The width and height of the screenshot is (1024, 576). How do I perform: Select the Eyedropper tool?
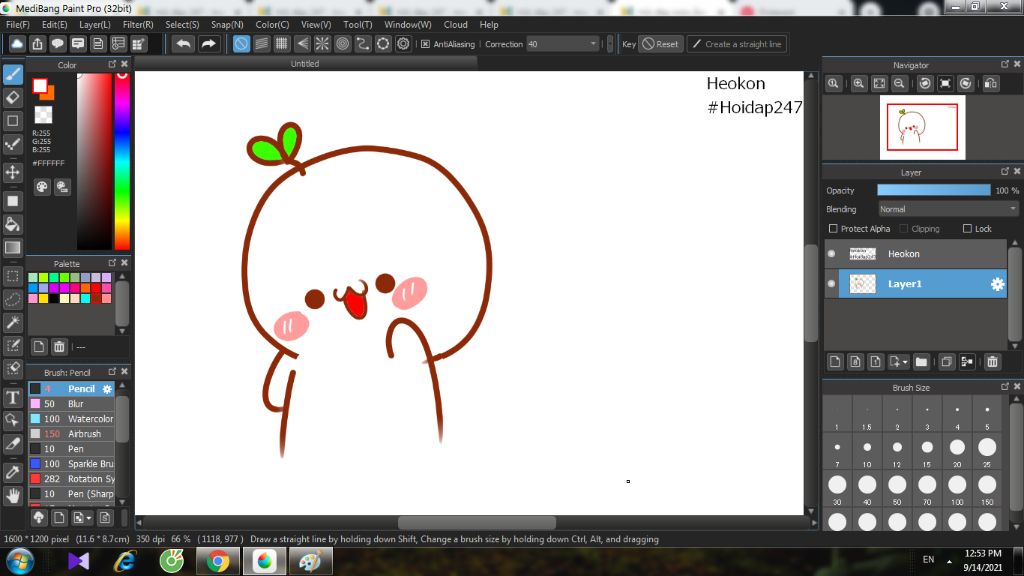click(12, 472)
